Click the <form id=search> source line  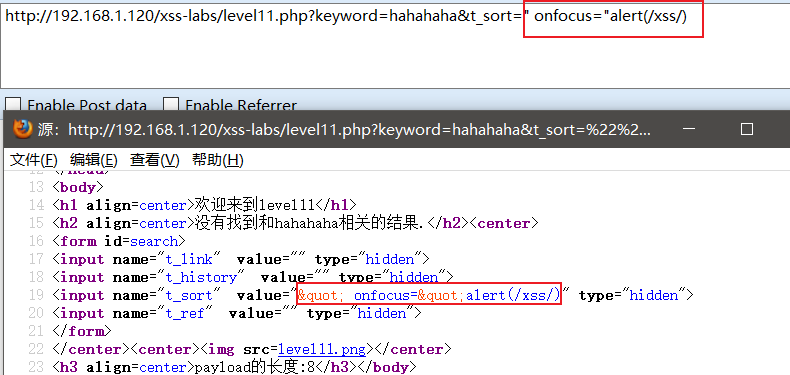(119, 241)
